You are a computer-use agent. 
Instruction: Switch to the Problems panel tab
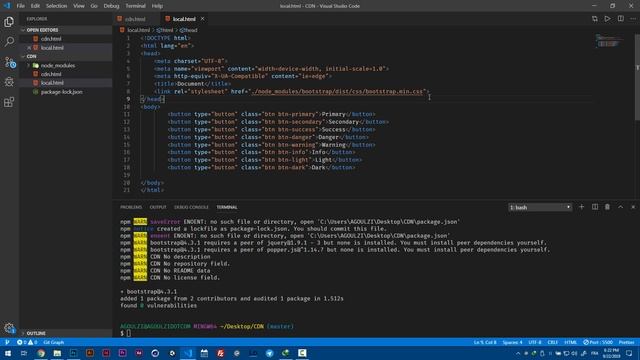click(x=131, y=207)
